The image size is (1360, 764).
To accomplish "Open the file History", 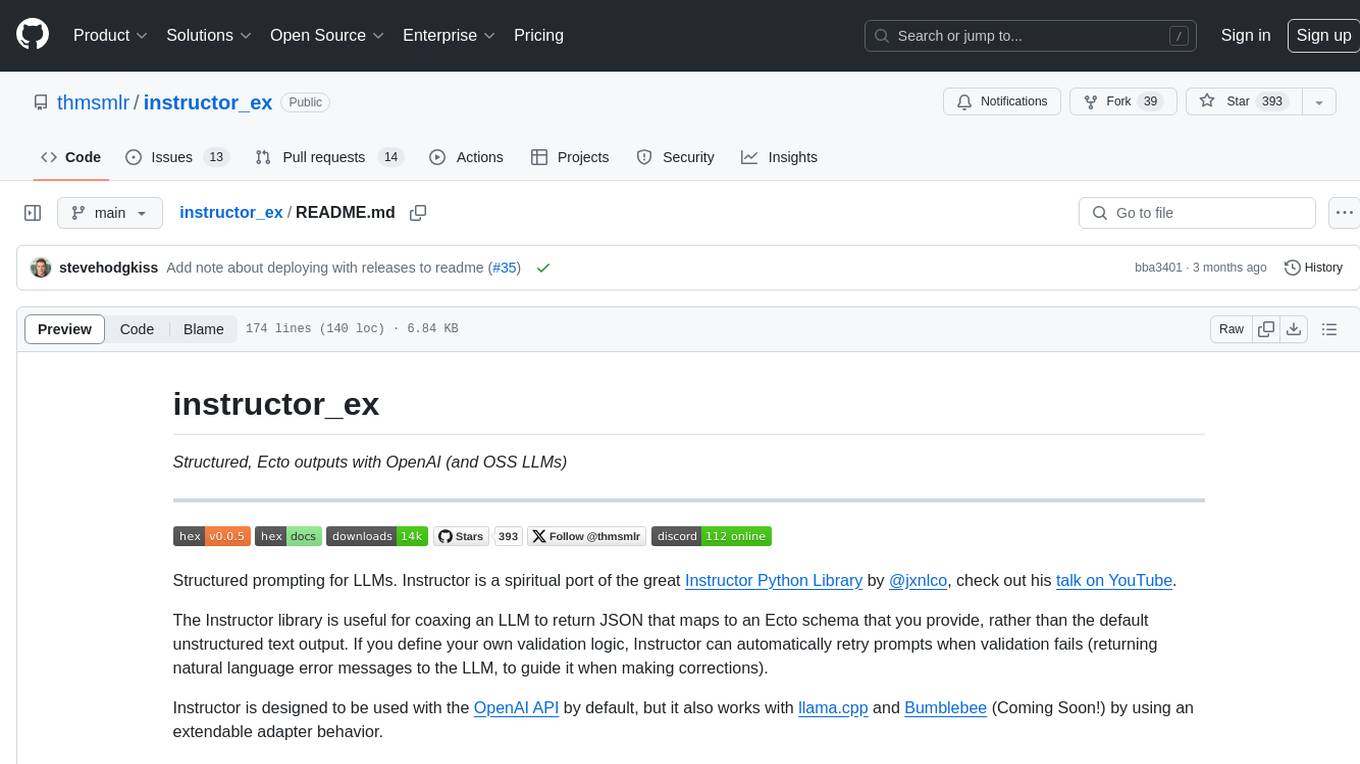I will (1313, 268).
